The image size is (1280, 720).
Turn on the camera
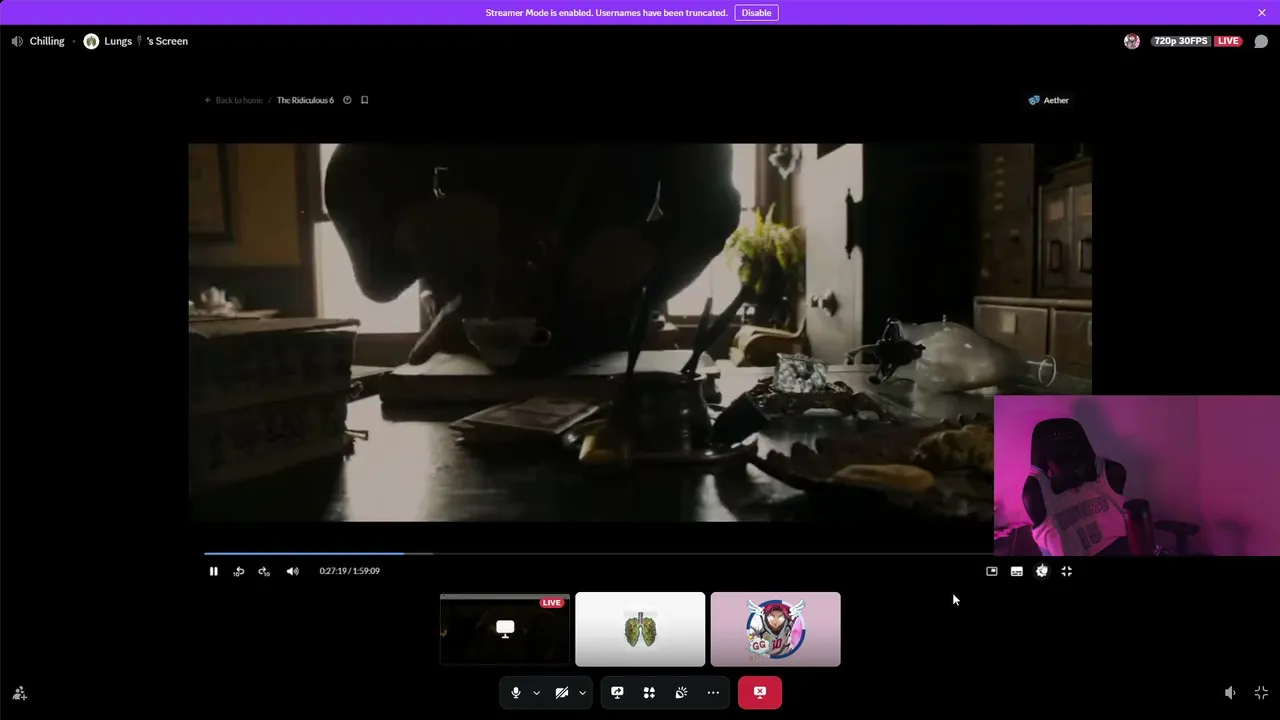(562, 692)
